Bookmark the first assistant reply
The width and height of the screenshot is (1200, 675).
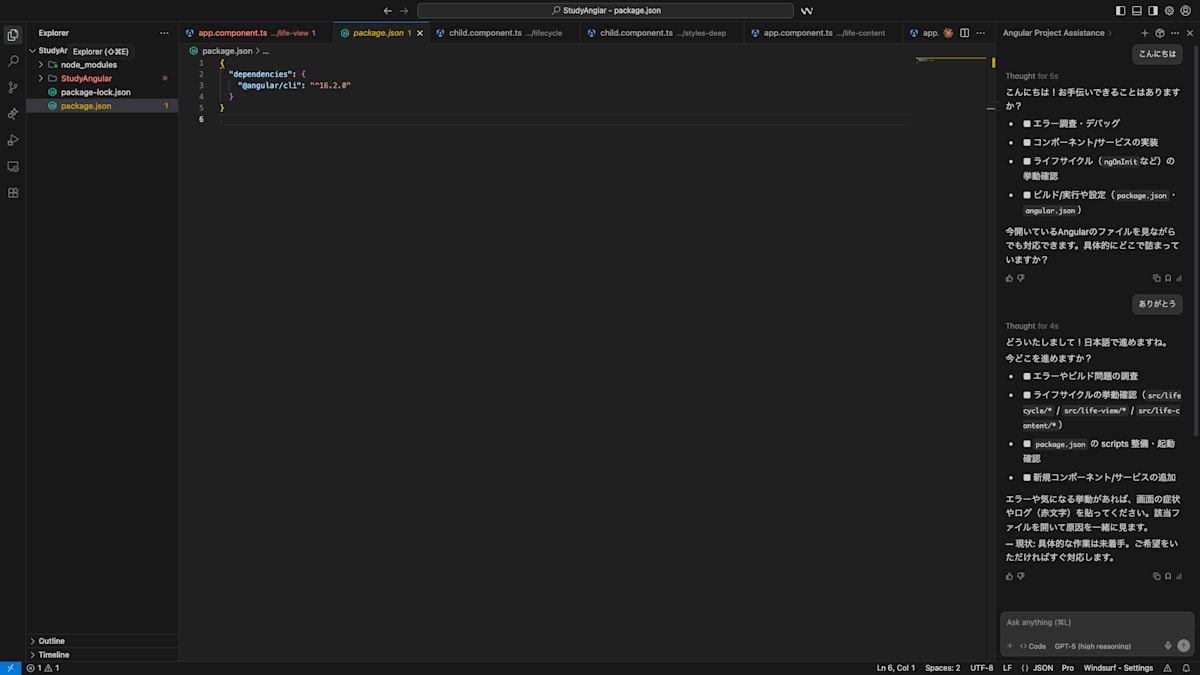click(x=1167, y=278)
